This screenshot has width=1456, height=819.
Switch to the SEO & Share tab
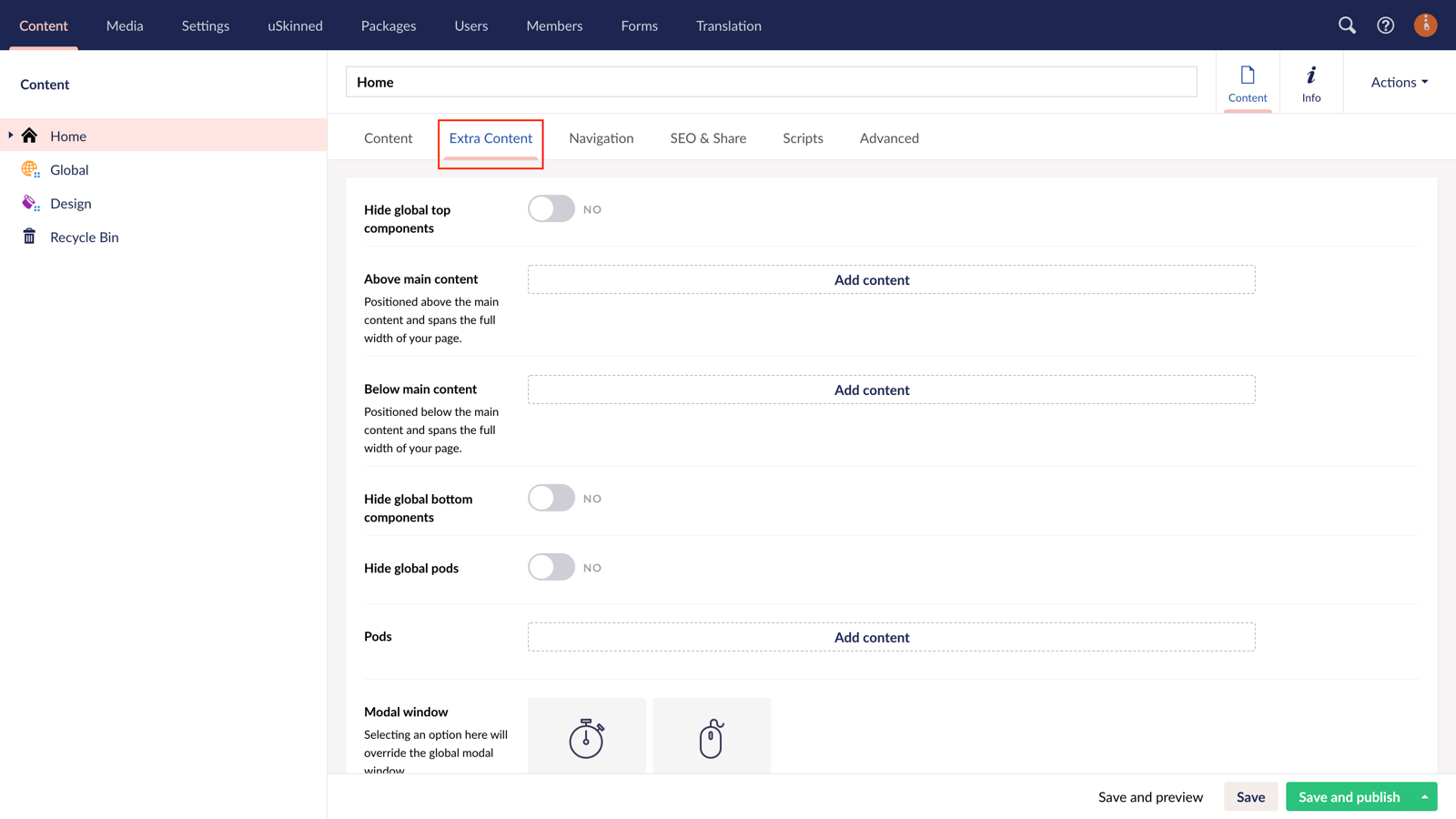click(708, 137)
